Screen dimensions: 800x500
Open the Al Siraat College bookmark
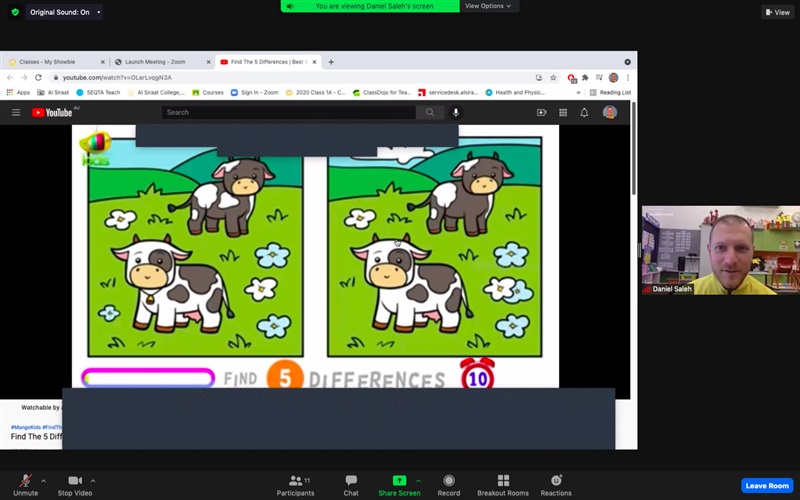pos(156,92)
